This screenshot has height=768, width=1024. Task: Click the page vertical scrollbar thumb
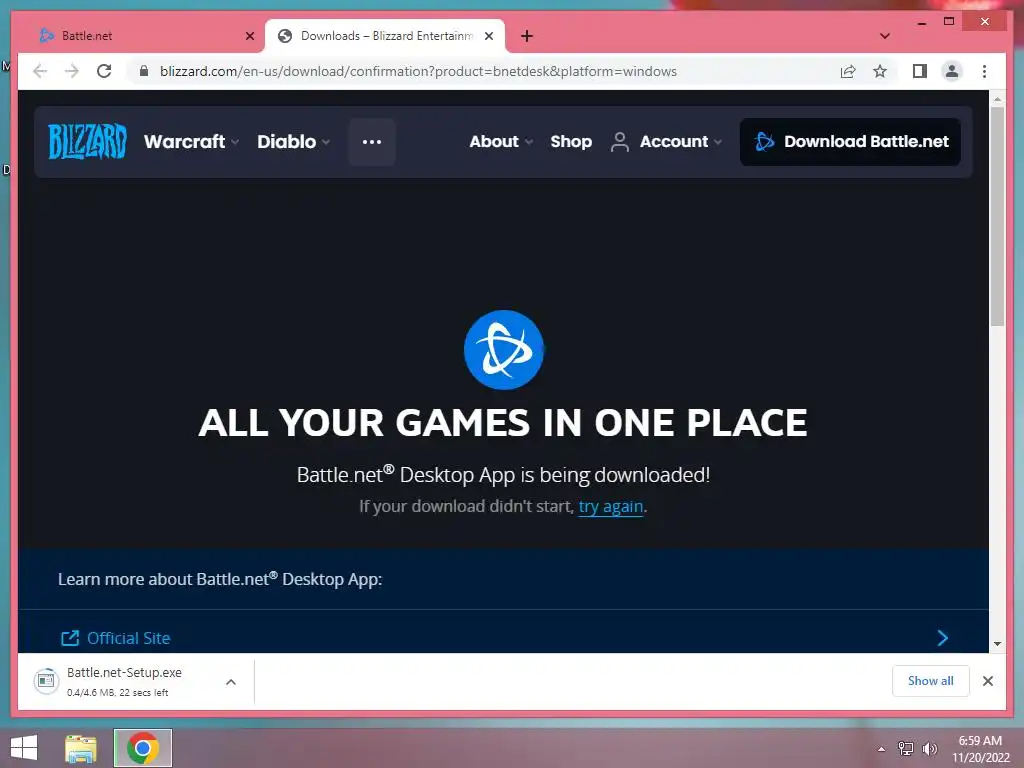tap(997, 216)
